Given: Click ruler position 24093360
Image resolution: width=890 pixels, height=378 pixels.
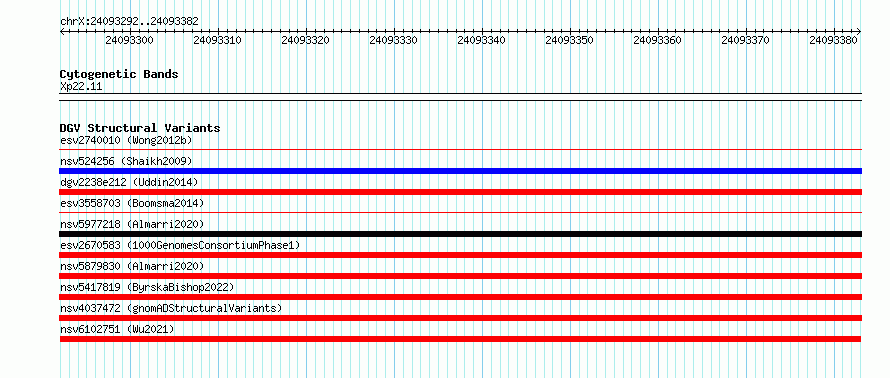Looking at the screenshot, I should 657,40.
